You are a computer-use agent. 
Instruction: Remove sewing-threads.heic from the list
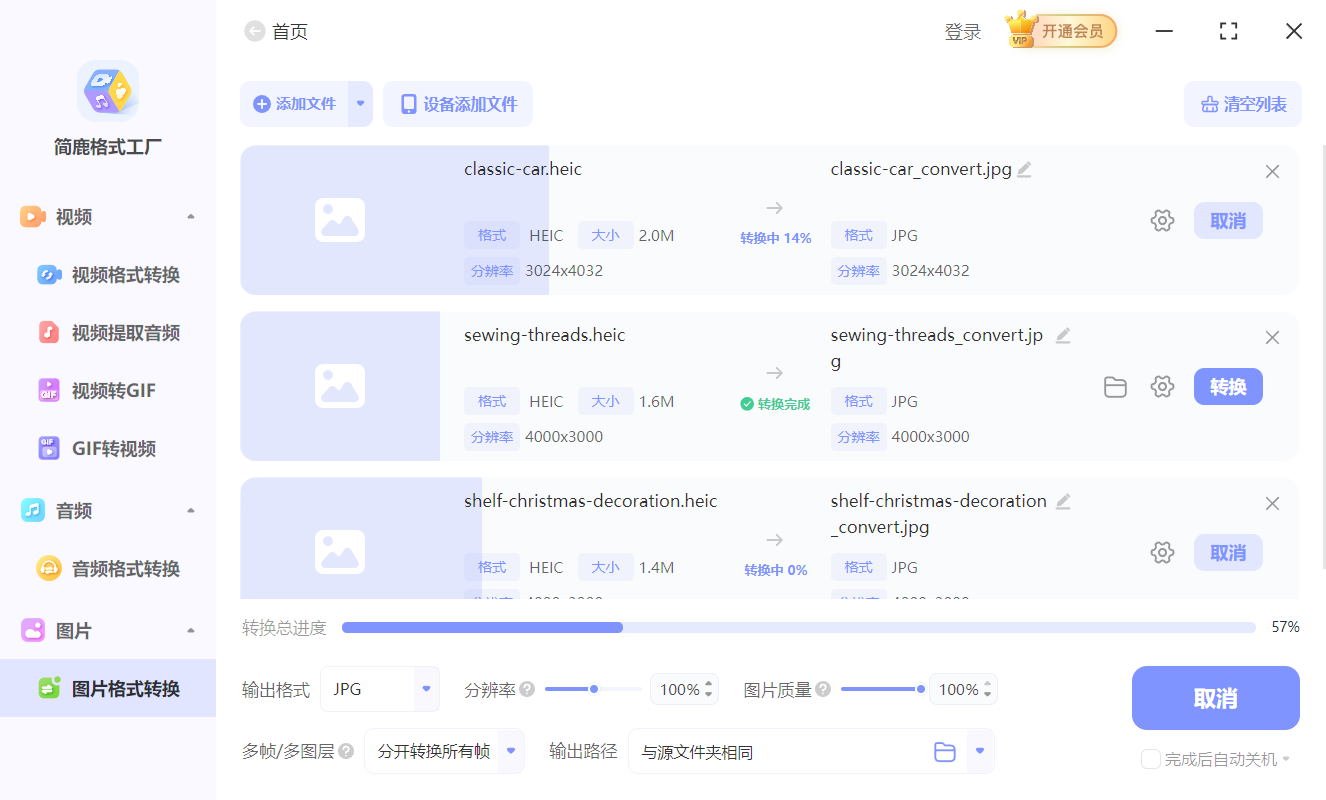[1272, 338]
